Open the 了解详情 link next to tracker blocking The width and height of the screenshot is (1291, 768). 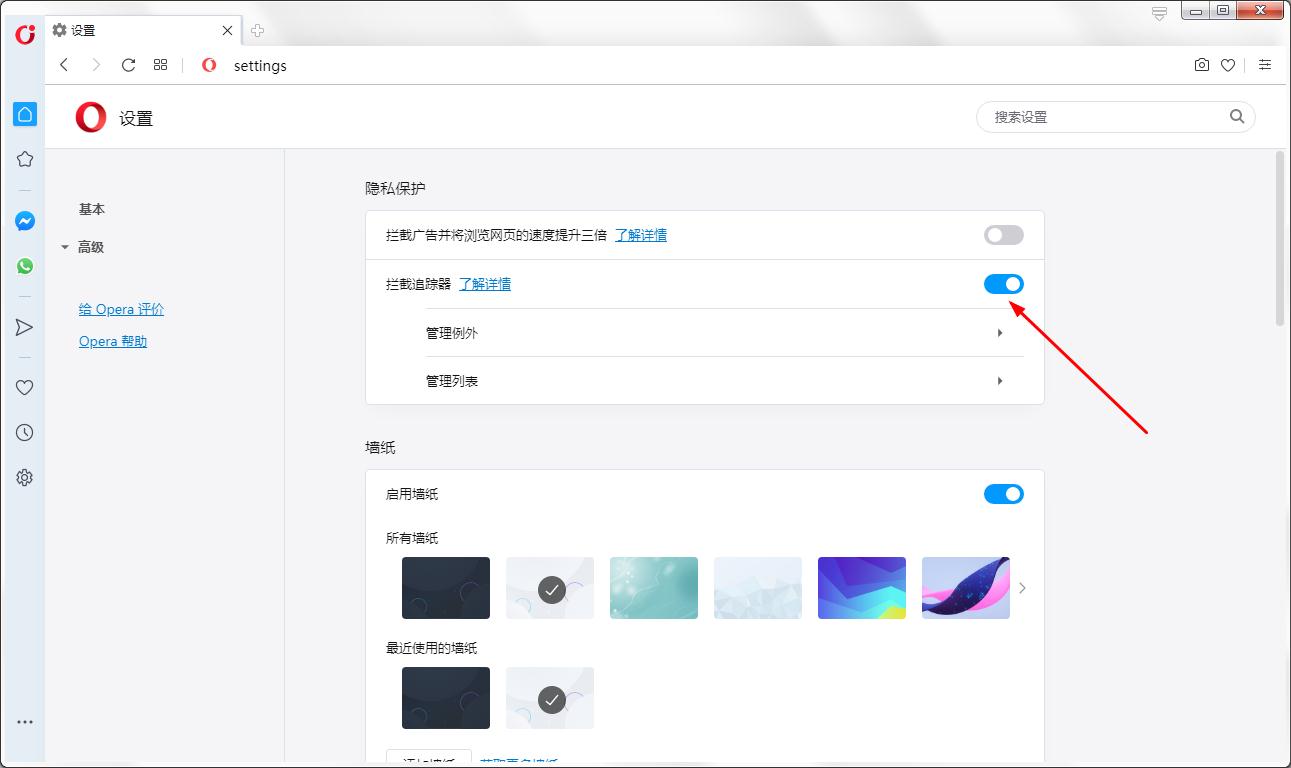pos(485,283)
